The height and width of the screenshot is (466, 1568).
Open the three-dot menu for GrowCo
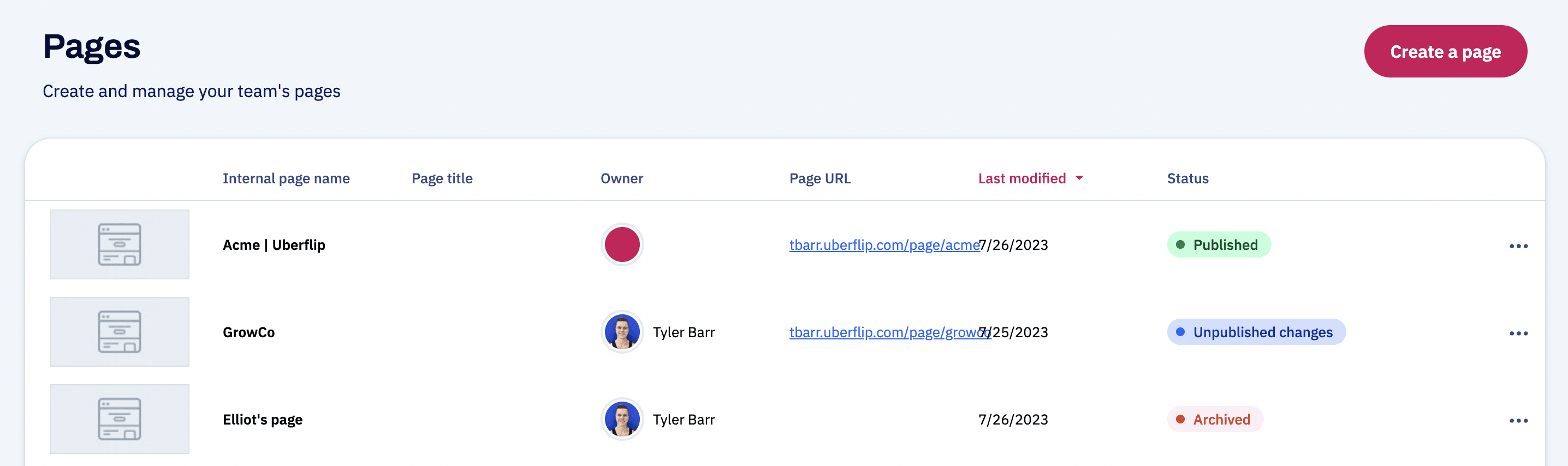click(1518, 333)
